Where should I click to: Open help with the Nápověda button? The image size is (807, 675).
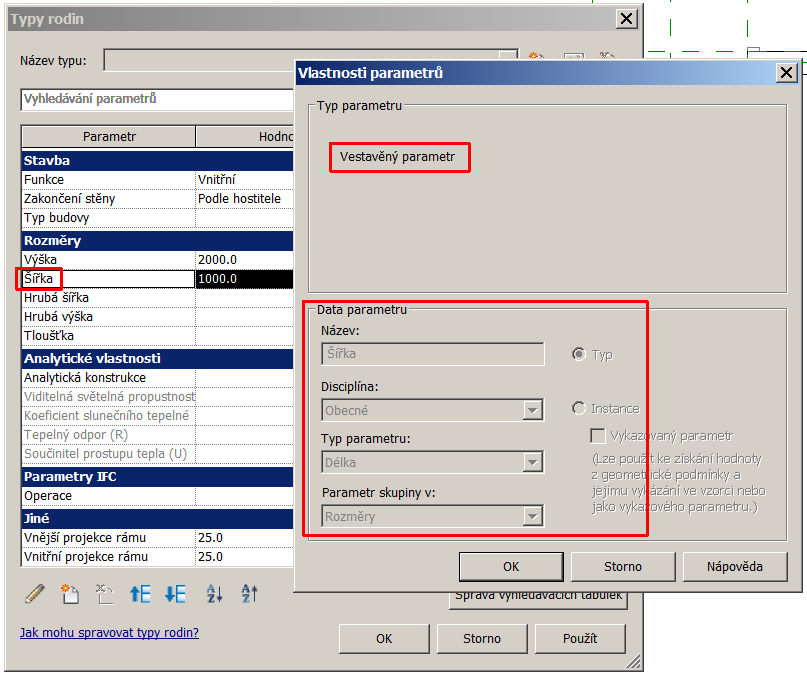(734, 567)
